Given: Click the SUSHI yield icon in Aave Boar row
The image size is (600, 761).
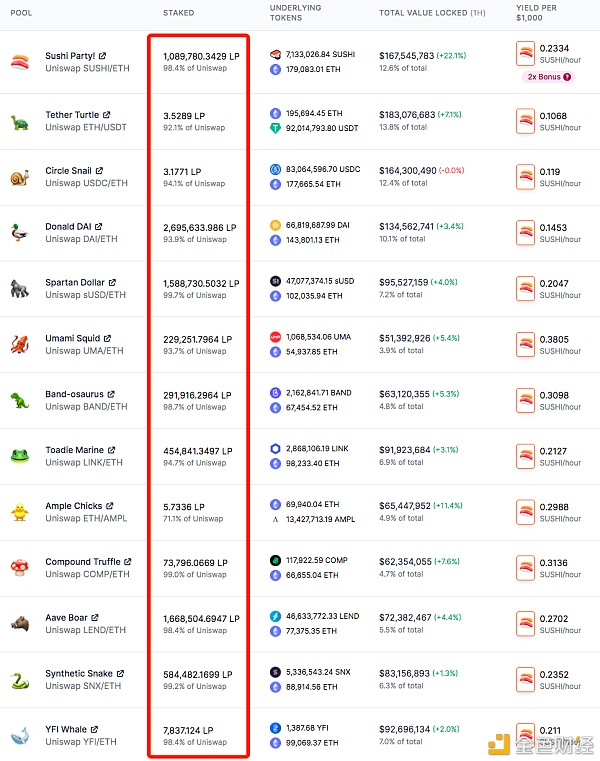Looking at the screenshot, I should (x=526, y=624).
